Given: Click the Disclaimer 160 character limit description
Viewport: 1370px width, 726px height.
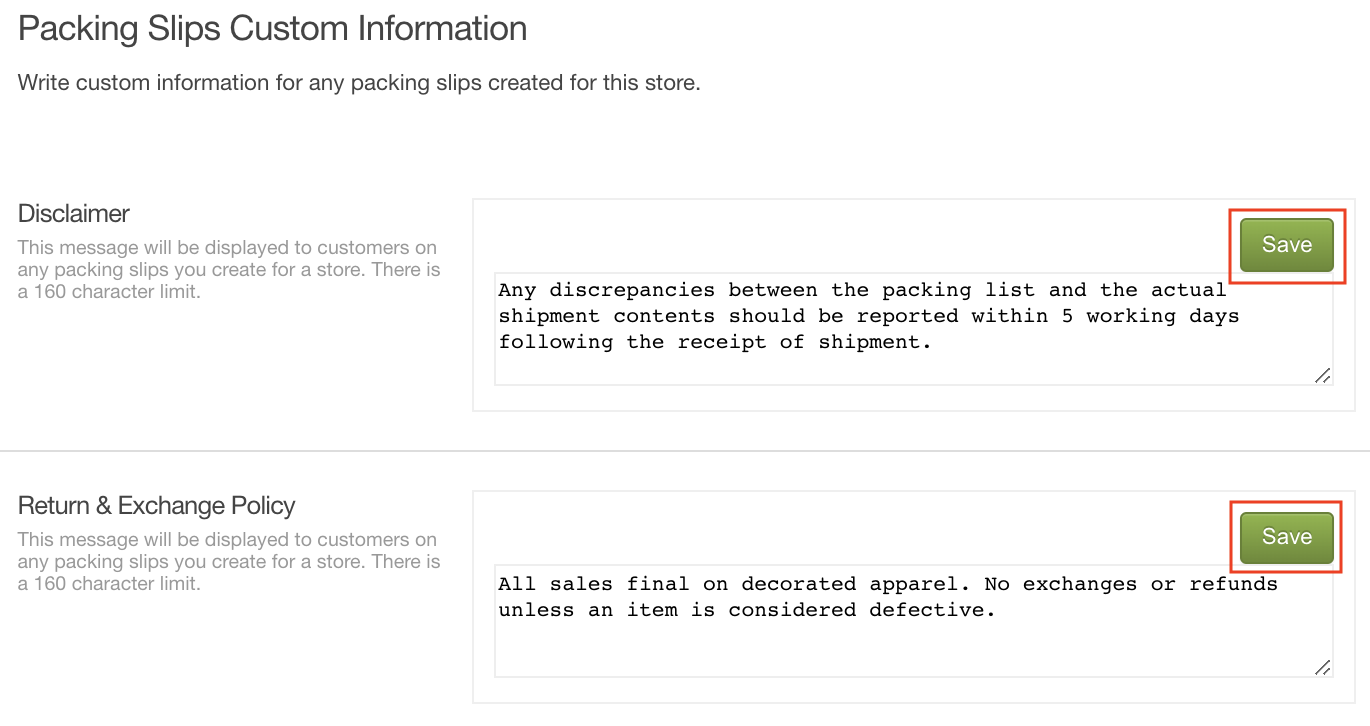Looking at the screenshot, I should point(229,270).
